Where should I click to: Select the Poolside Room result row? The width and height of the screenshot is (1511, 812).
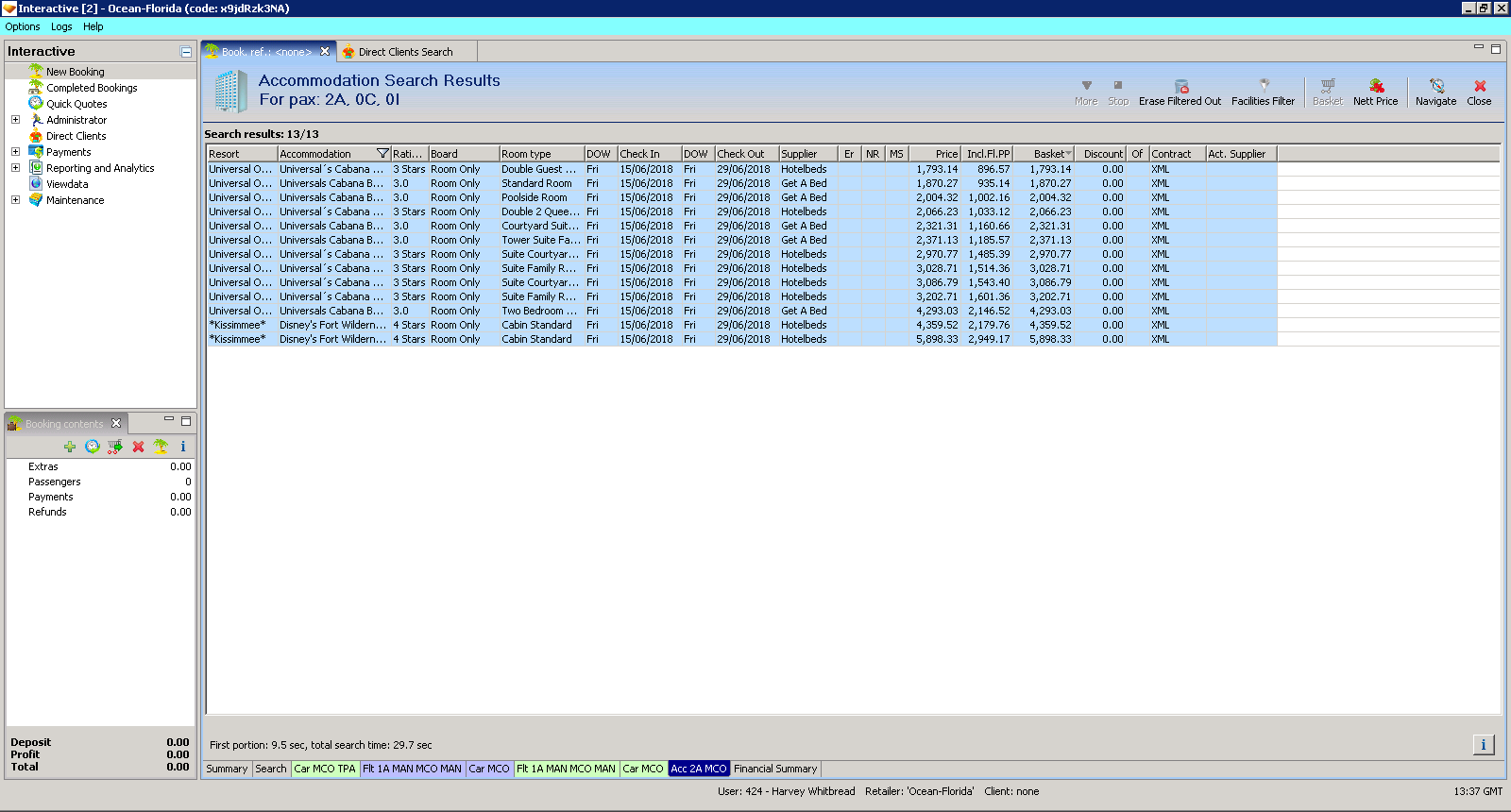pyautogui.click(x=741, y=197)
